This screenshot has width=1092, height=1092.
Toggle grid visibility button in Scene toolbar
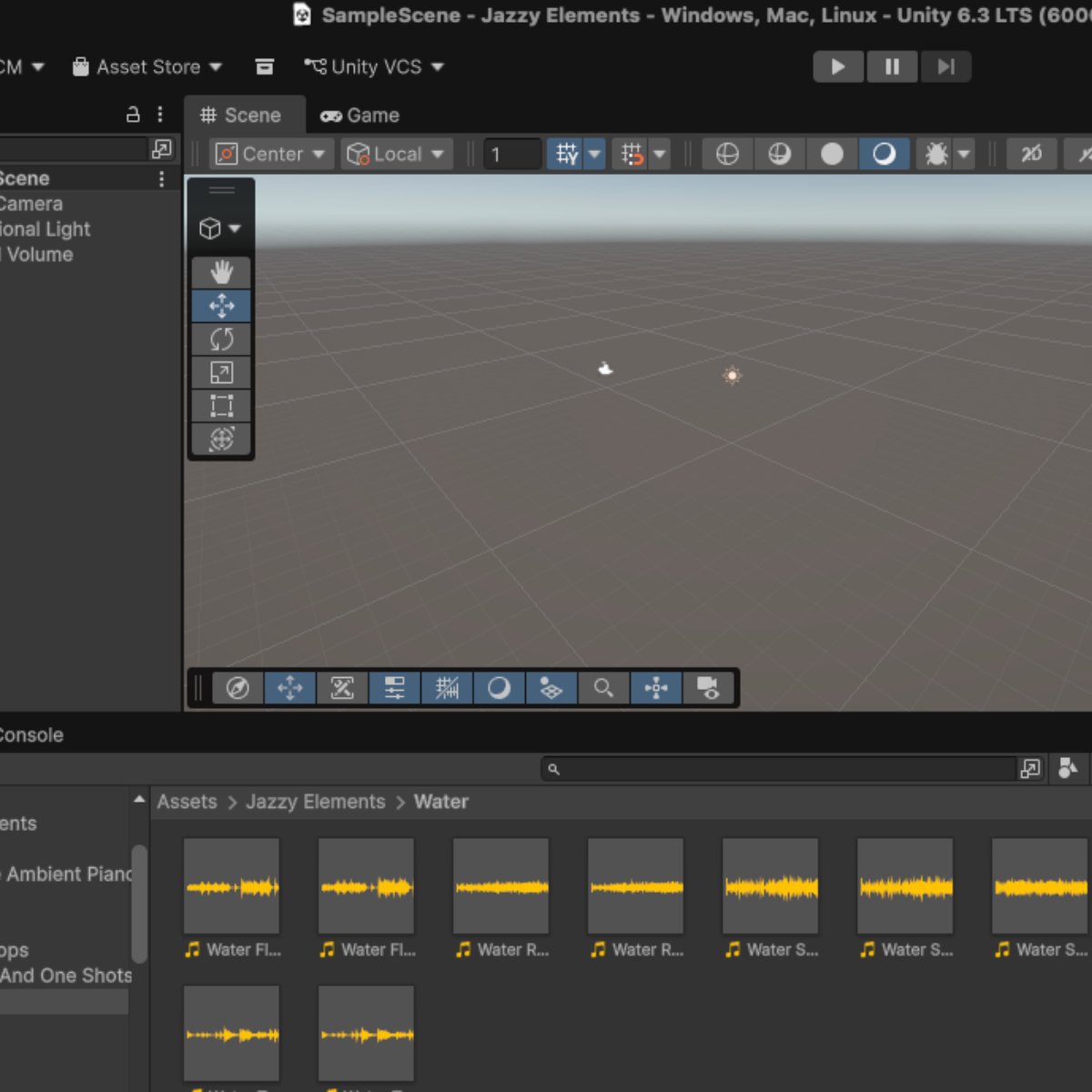(566, 154)
